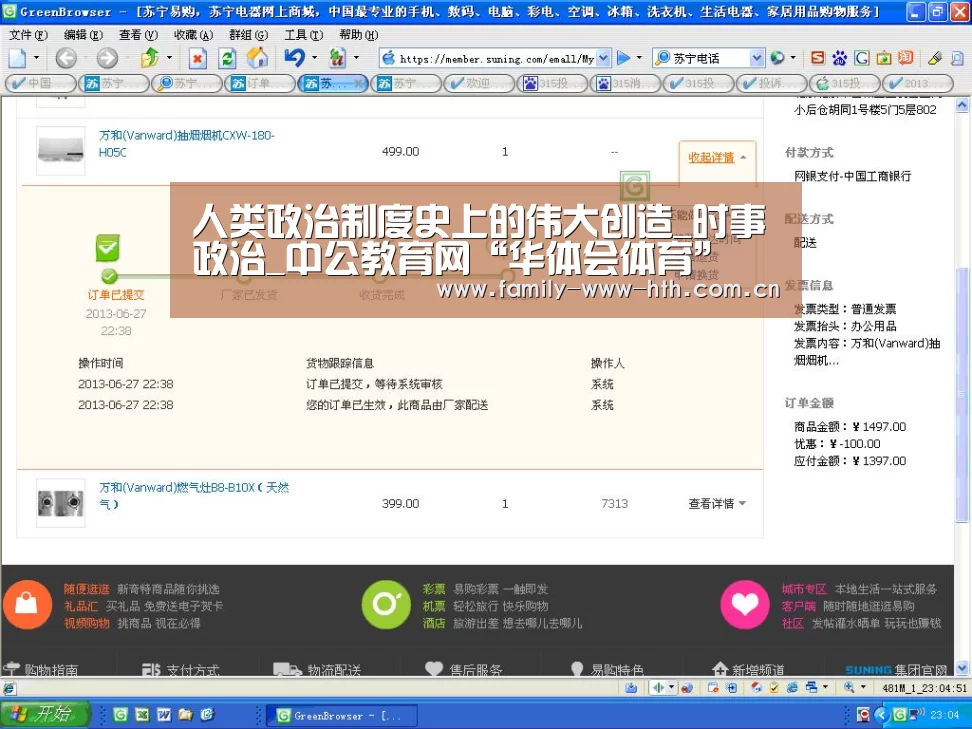The height and width of the screenshot is (729, 972).
Task: Expand 查看详情 for the gas stove item
Action: click(717, 503)
